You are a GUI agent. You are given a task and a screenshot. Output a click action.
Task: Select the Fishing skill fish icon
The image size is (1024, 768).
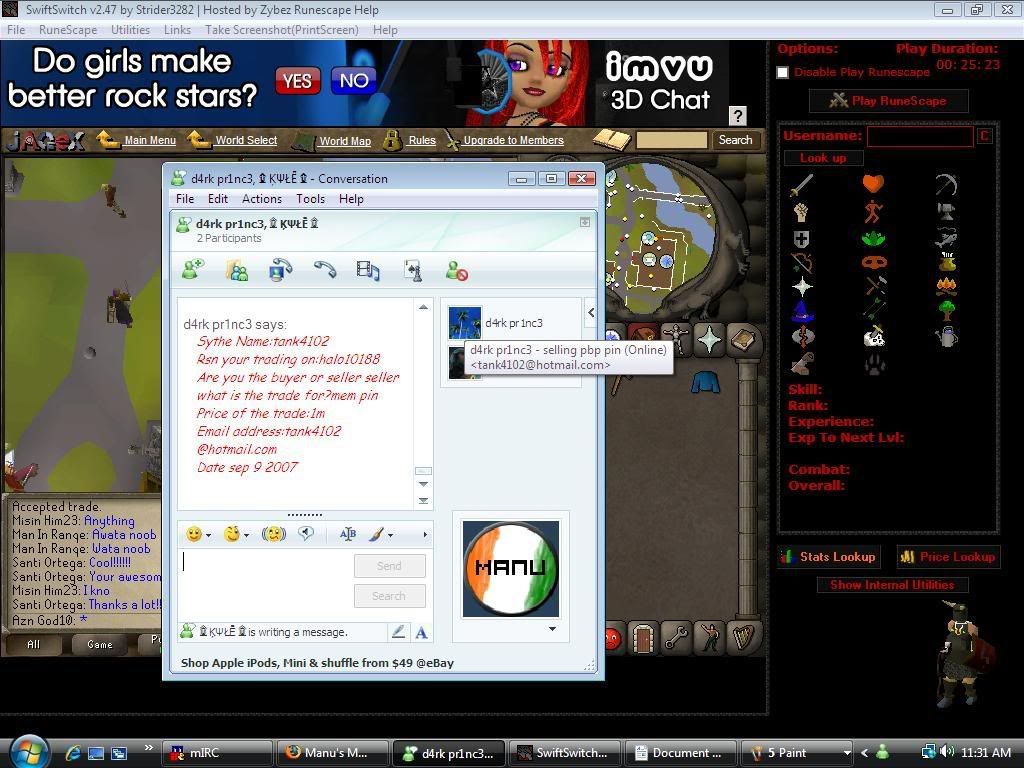pos(946,238)
